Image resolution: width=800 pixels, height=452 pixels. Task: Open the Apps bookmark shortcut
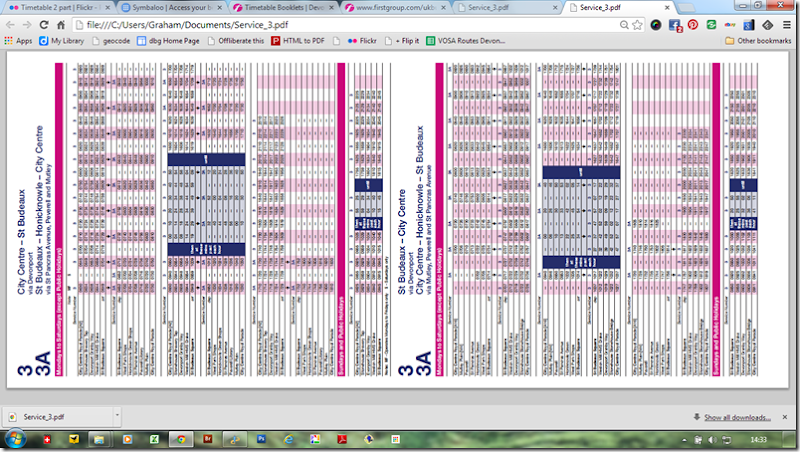[18, 41]
